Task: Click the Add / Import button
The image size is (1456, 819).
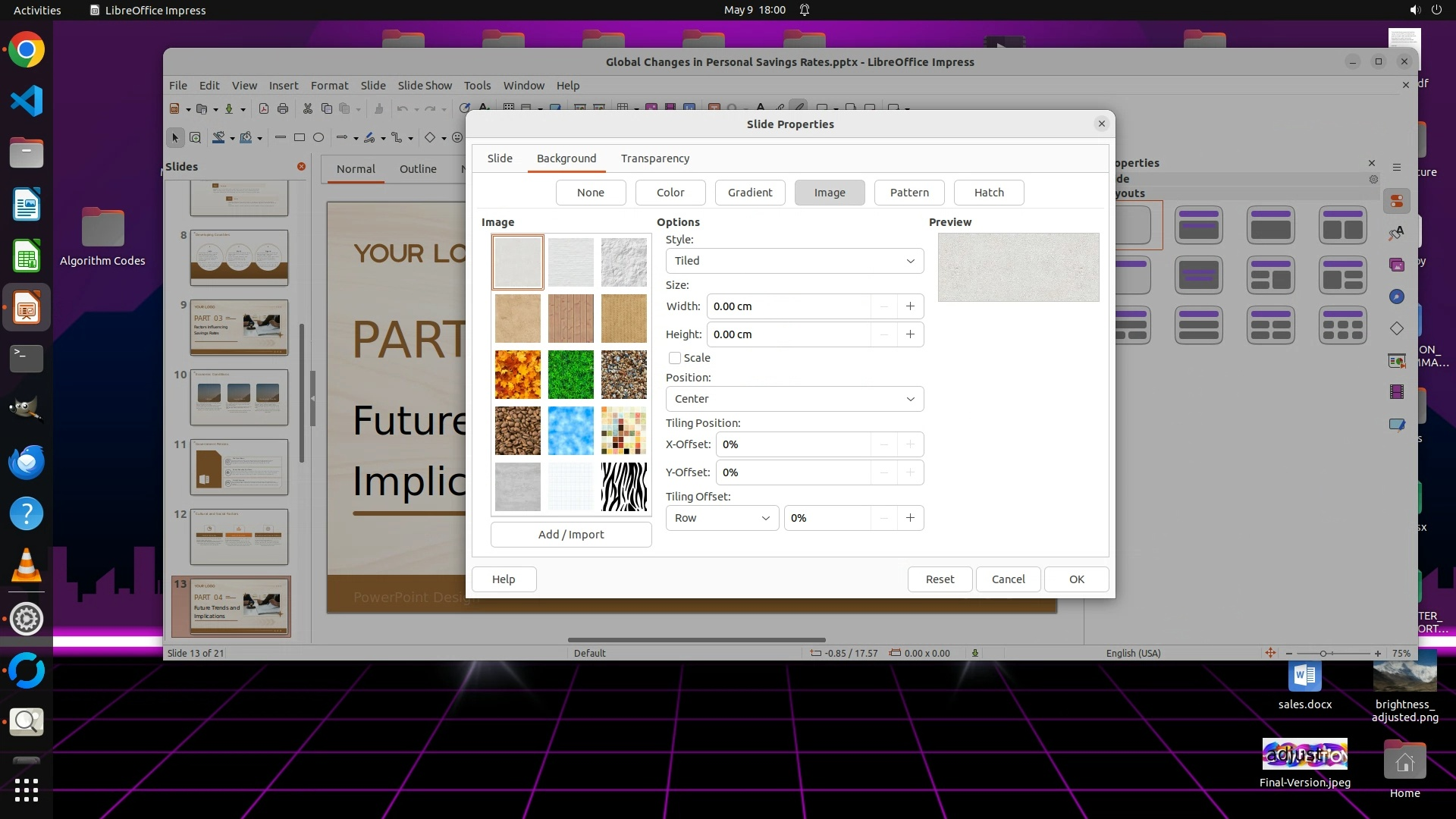Action: pos(570,535)
